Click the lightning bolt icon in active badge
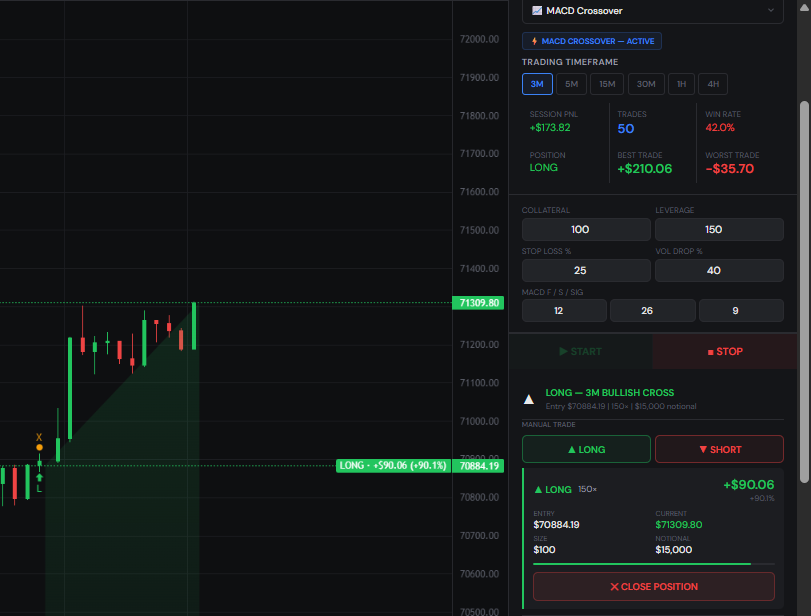The width and height of the screenshot is (811, 616). coord(534,41)
